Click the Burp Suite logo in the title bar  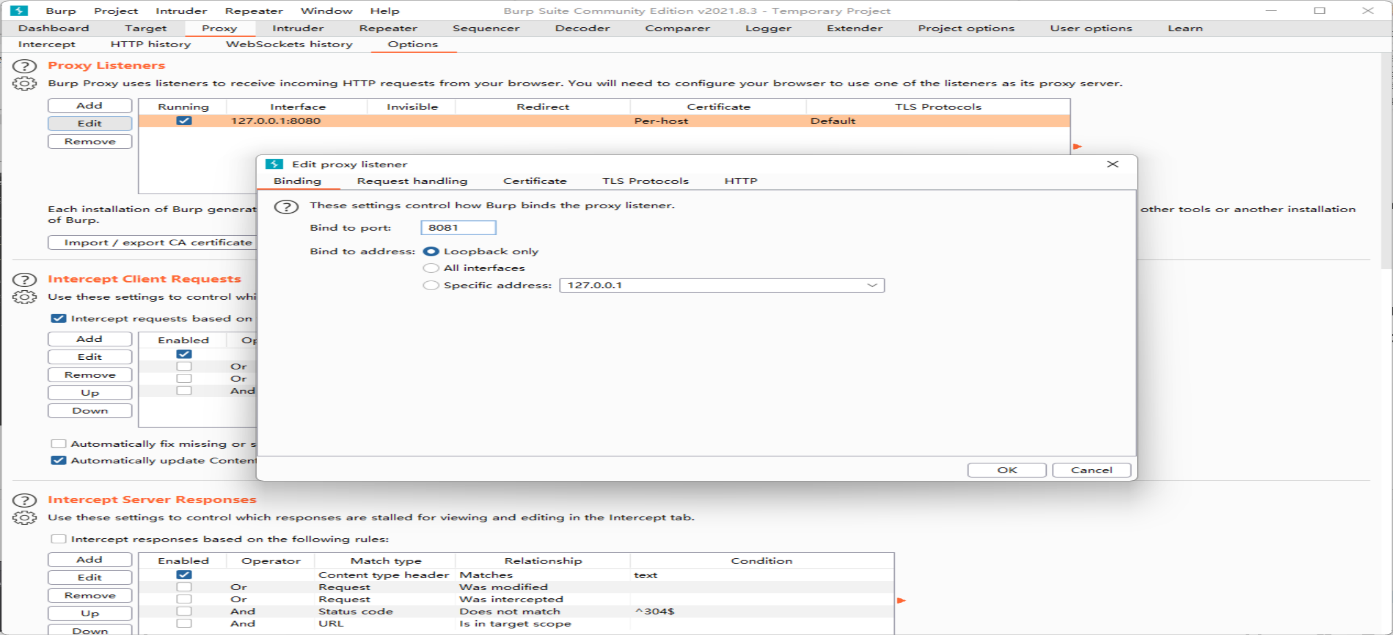click(18, 11)
